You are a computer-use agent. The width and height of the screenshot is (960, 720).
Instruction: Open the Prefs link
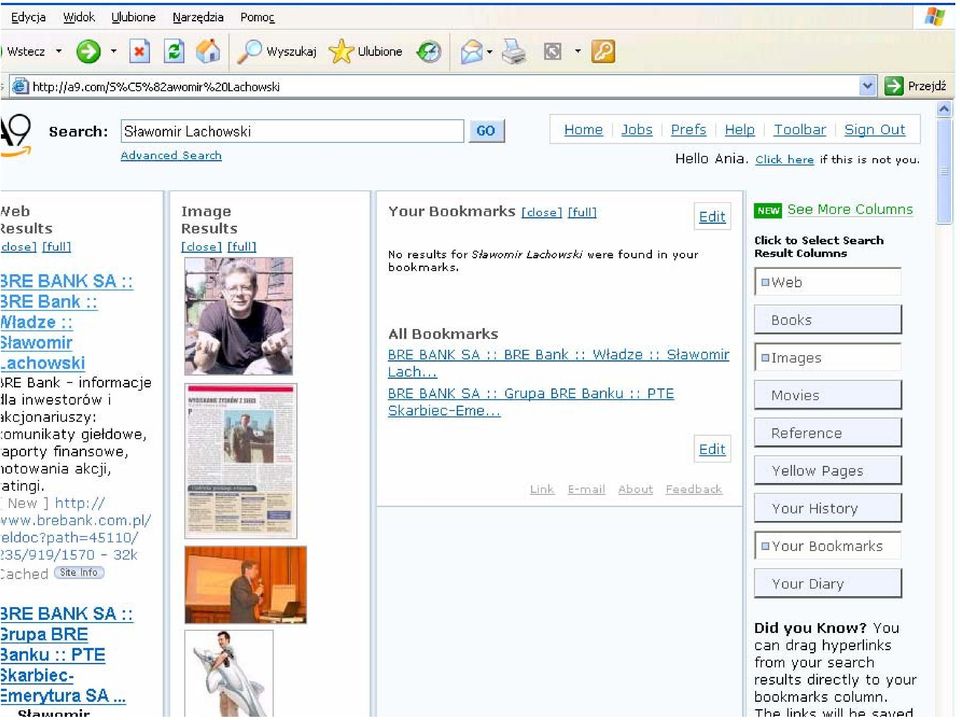coord(688,130)
